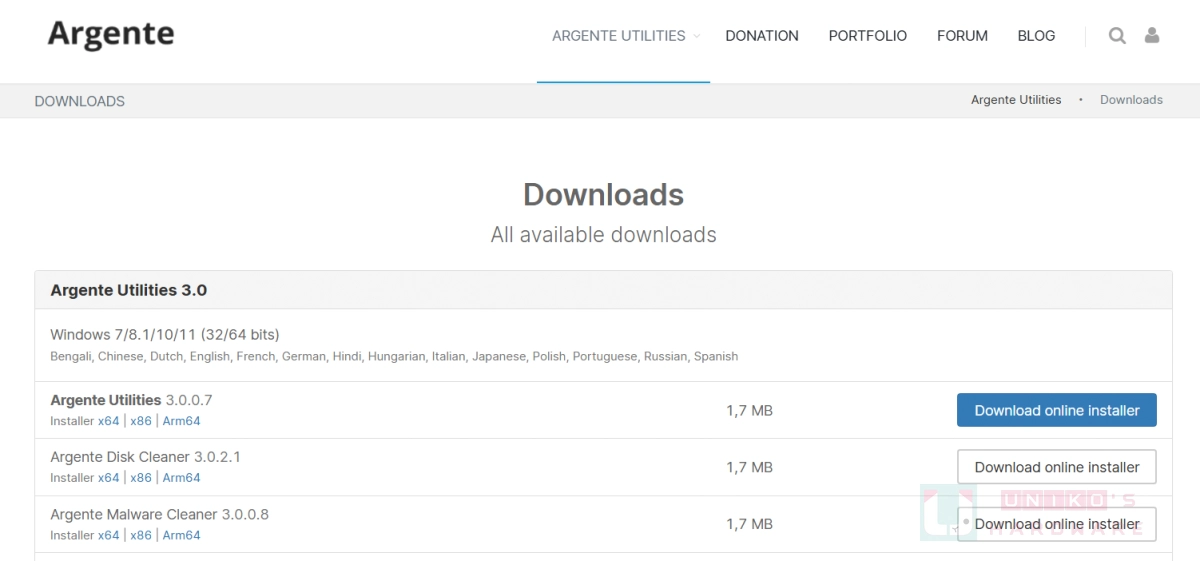Select the Windows 7/8.1/10/11 (32/64 bits) text
The width and height of the screenshot is (1200, 561).
tap(165, 334)
